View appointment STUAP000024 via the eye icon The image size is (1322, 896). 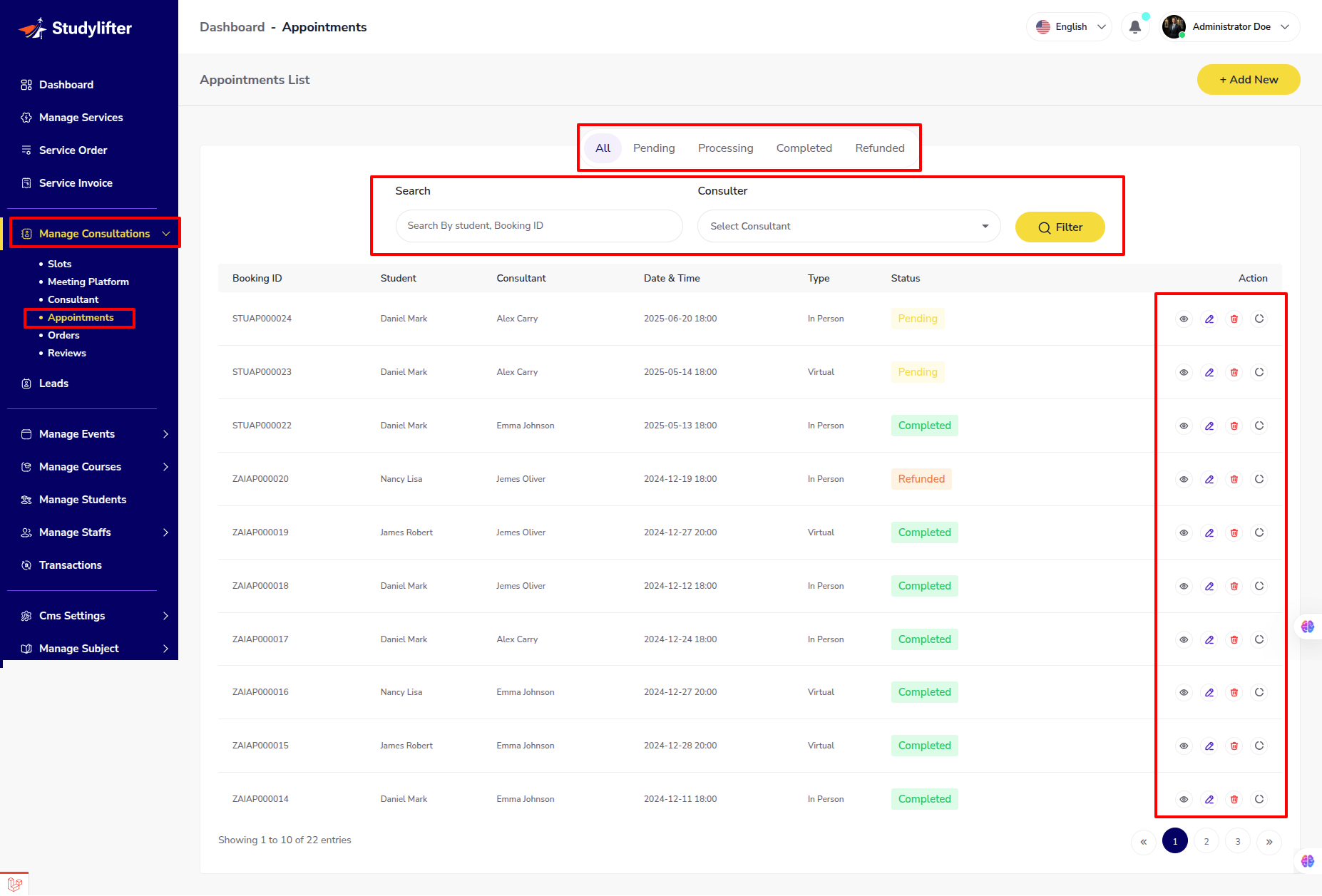1184,319
